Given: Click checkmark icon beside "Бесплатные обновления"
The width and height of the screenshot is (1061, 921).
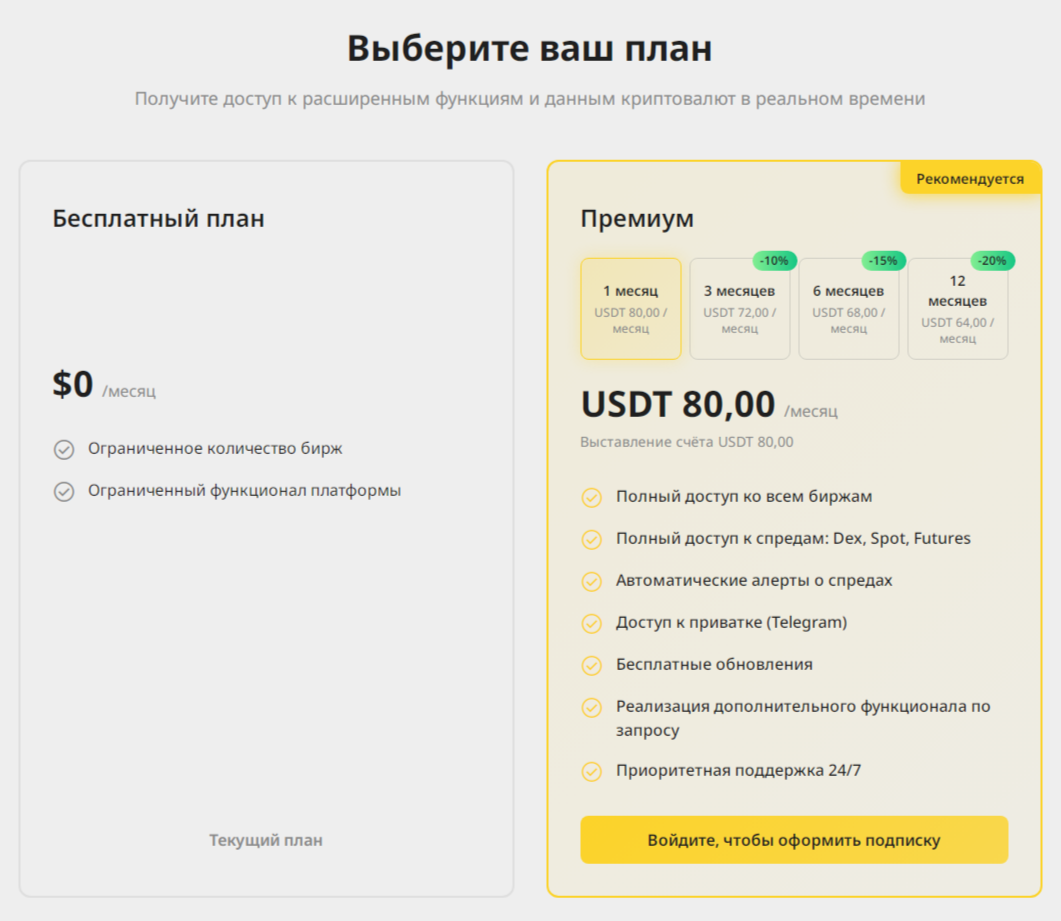Looking at the screenshot, I should (x=592, y=665).
